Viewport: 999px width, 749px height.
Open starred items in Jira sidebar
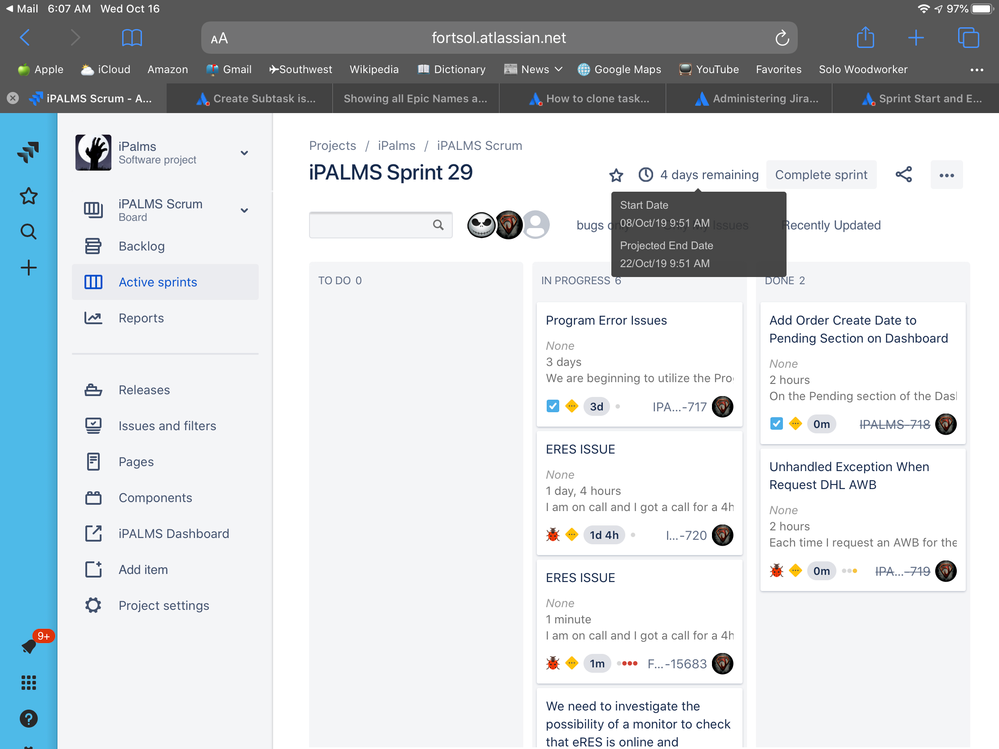[28, 196]
